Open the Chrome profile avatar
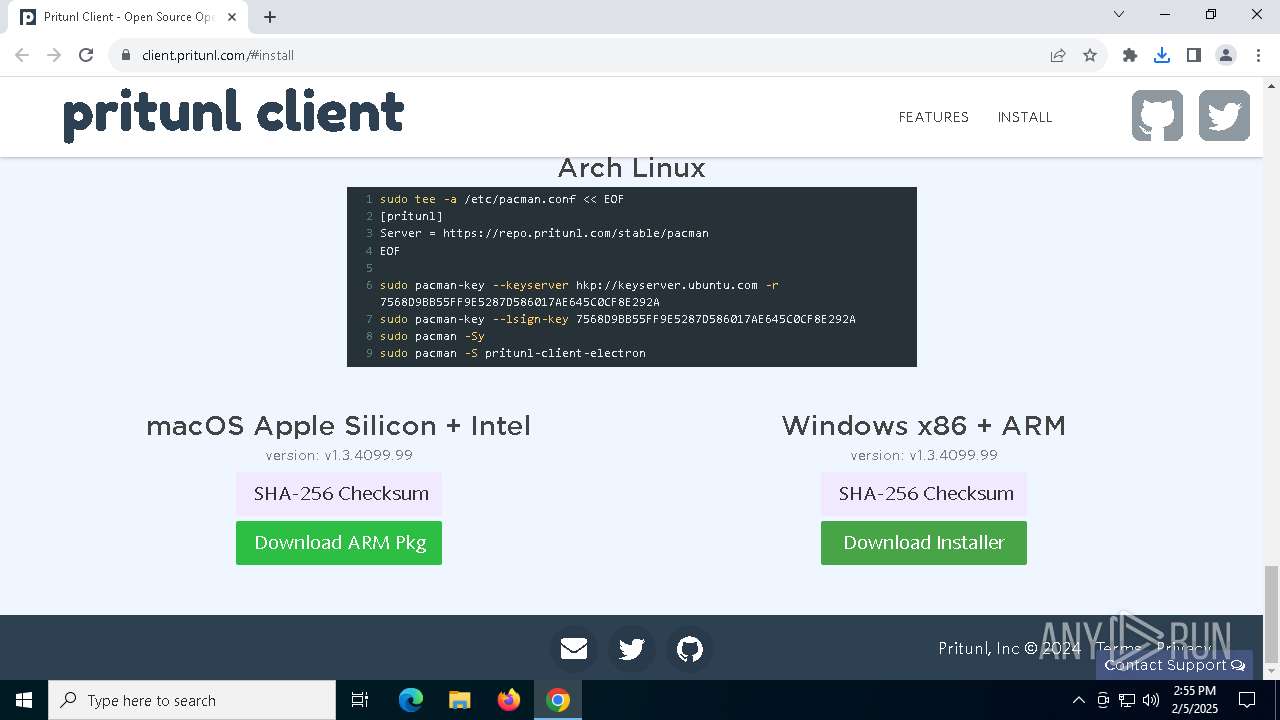Viewport: 1280px width, 720px height. pos(1226,55)
